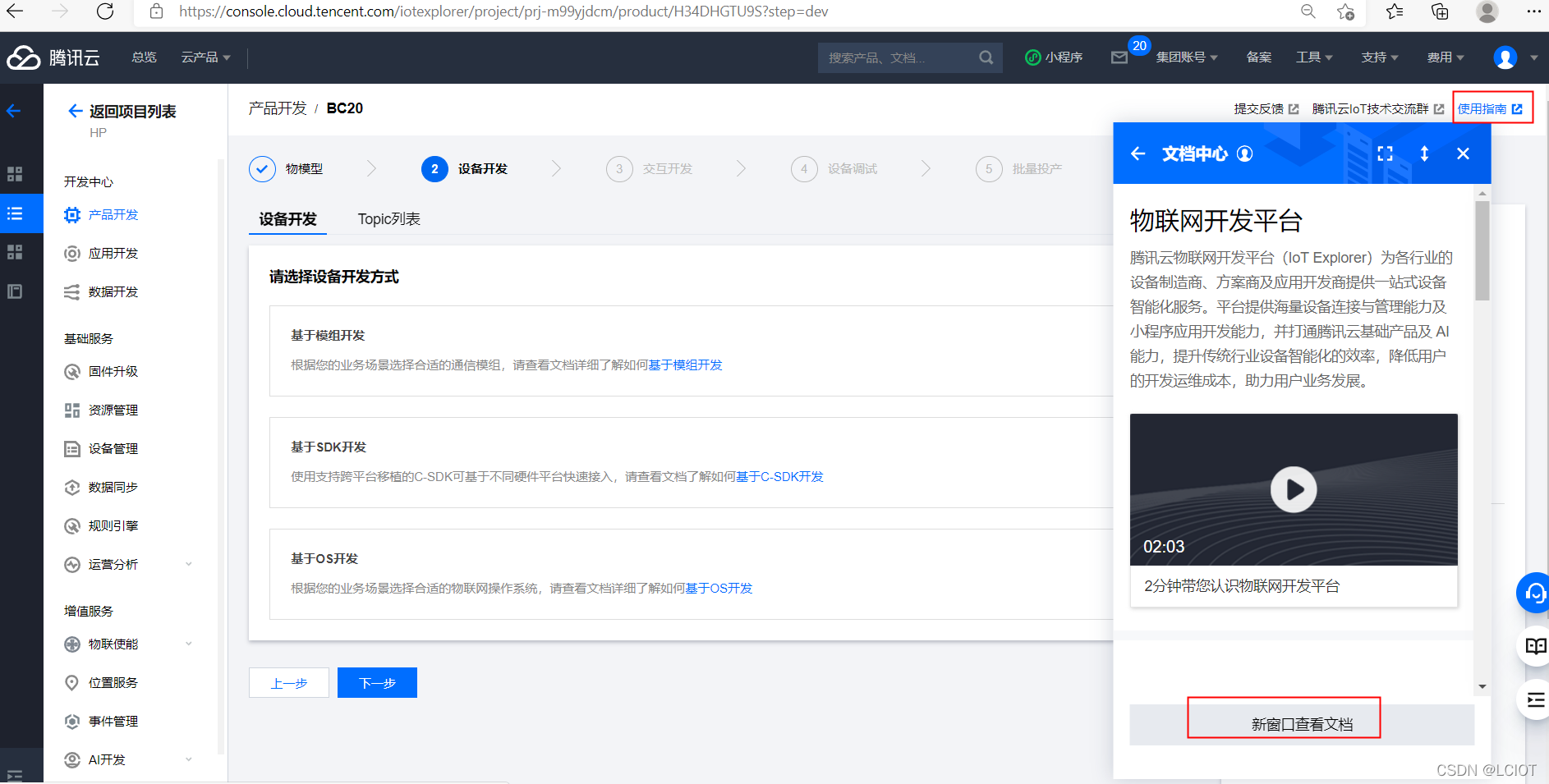This screenshot has width=1549, height=784.
Task: Expand the account arrow beside avatar
Action: [1533, 57]
